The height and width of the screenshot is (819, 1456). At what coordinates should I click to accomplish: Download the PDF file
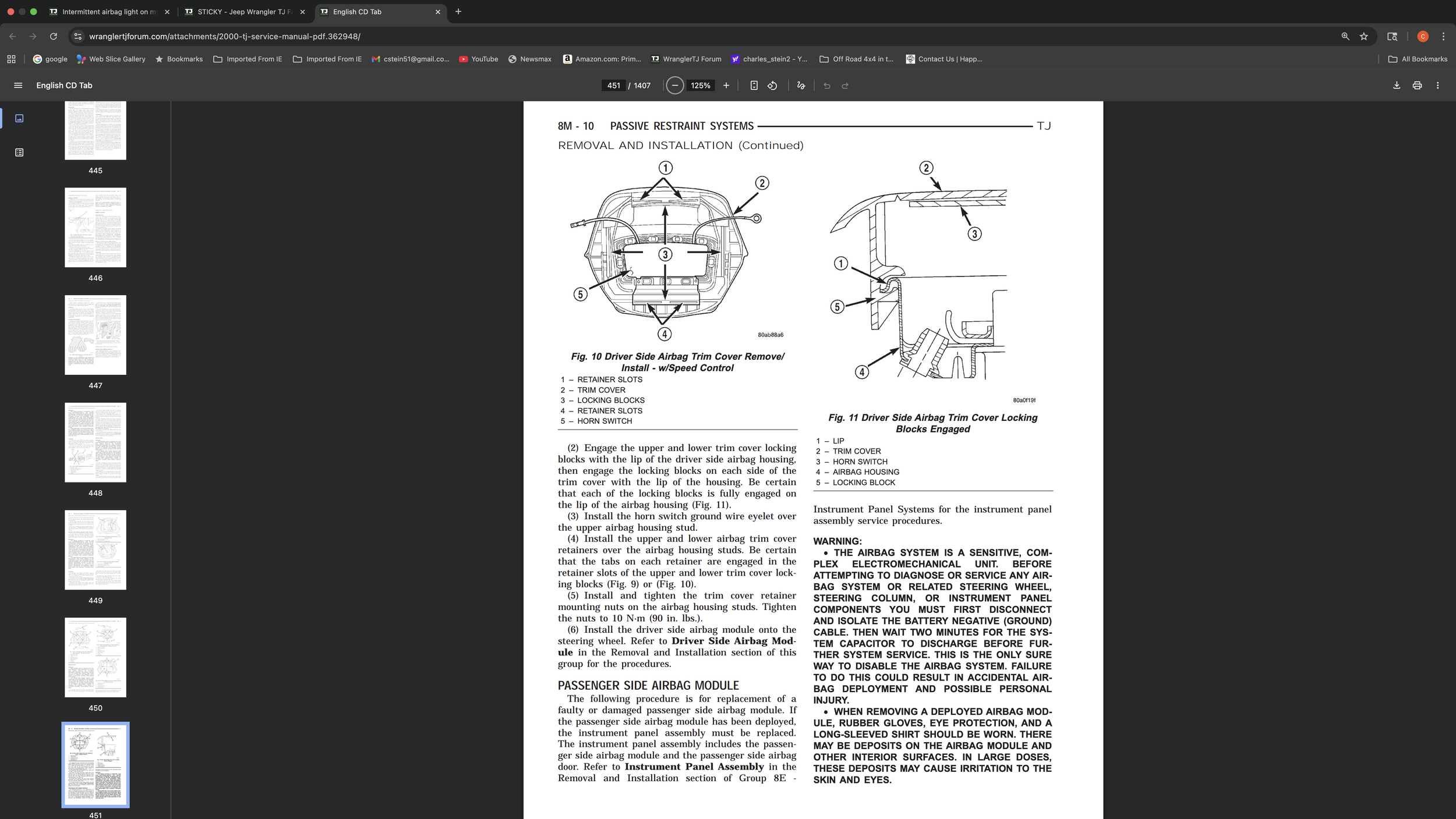[1396, 86]
